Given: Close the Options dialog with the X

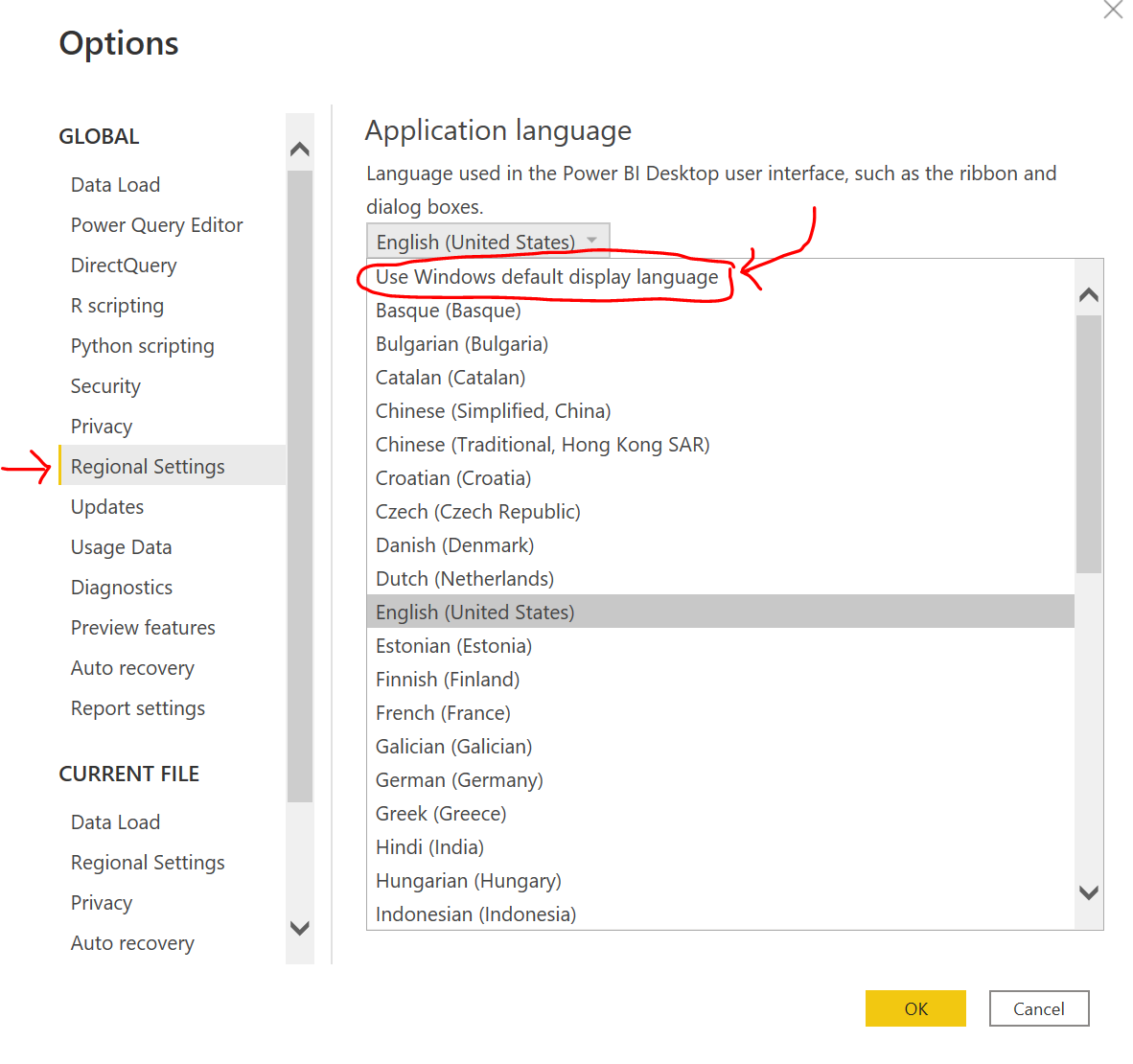Looking at the screenshot, I should [x=1113, y=11].
